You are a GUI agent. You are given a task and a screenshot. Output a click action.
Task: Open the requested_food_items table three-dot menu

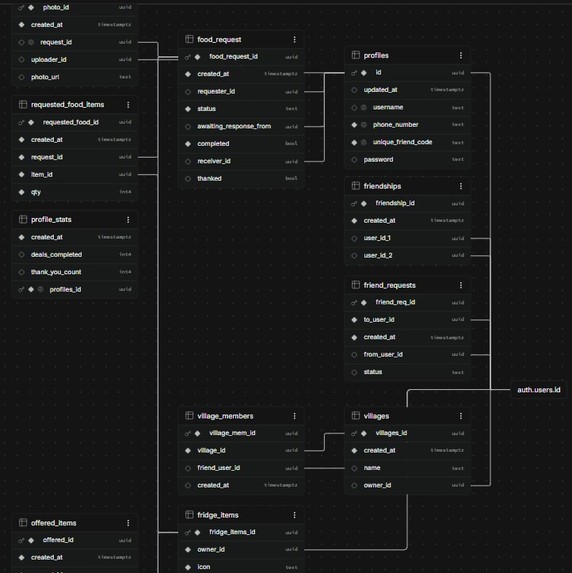(128, 105)
